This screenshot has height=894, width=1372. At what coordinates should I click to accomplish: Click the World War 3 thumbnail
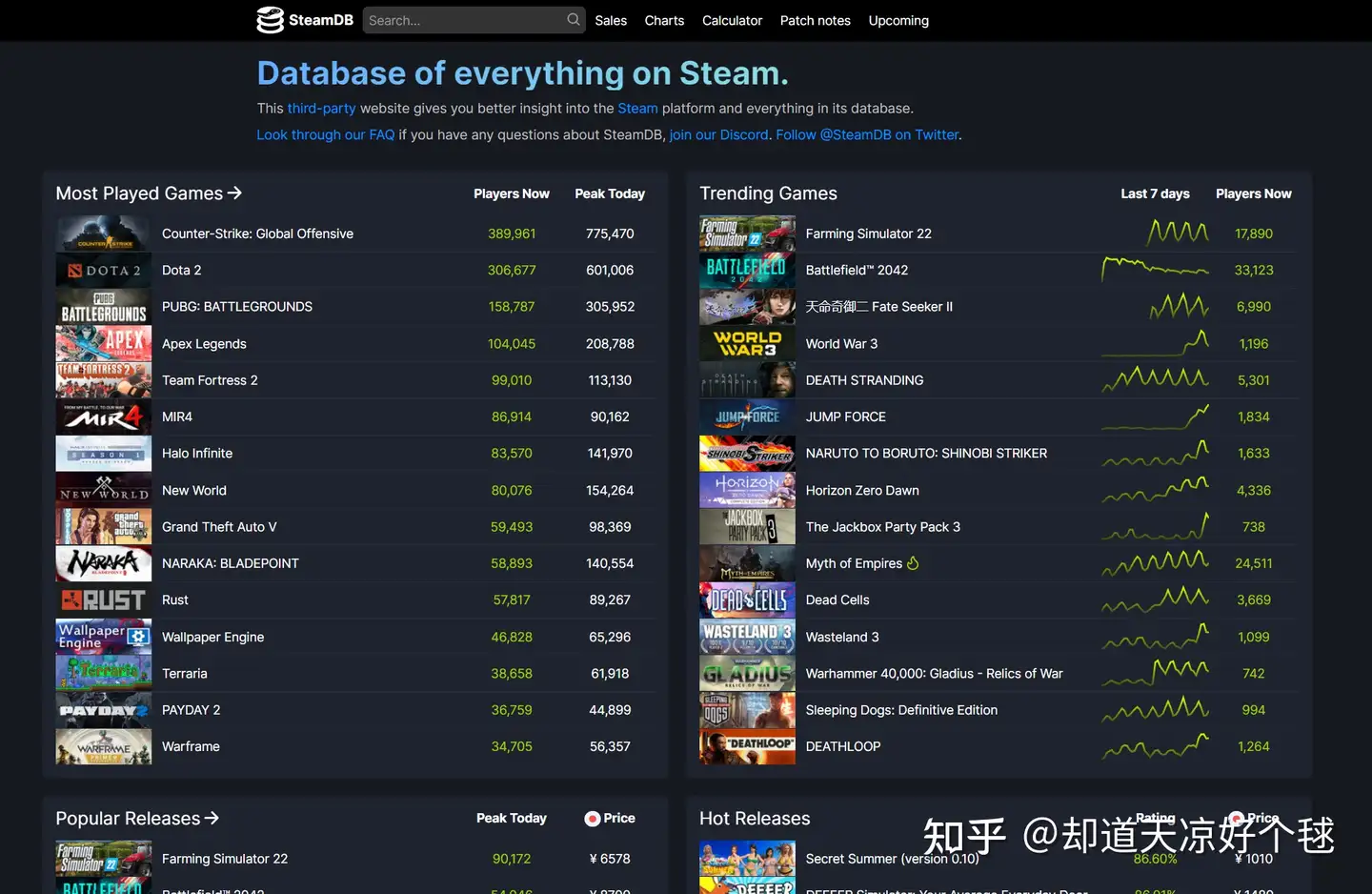click(747, 343)
